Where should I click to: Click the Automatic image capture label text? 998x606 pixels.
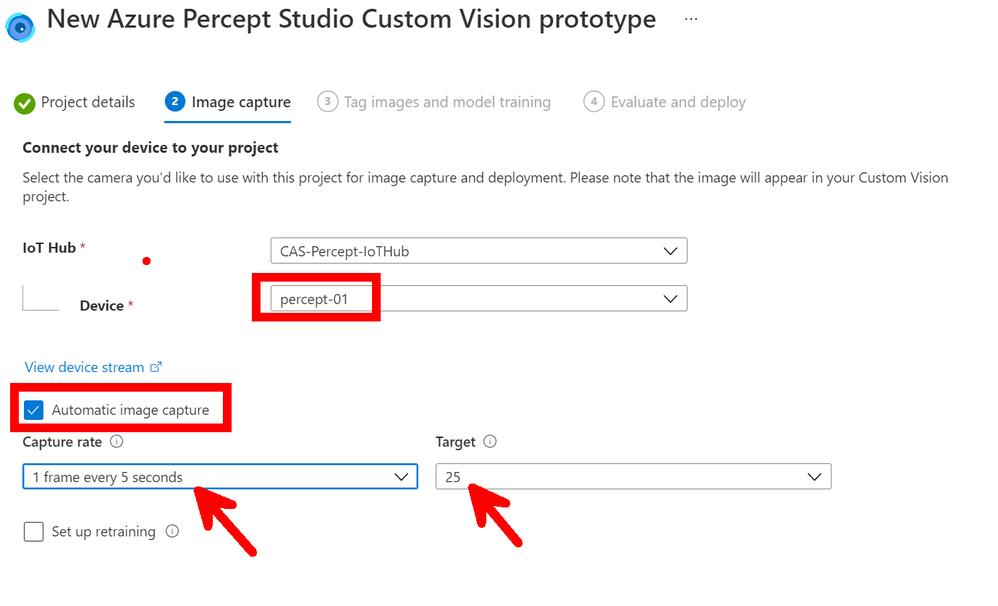[130, 409]
